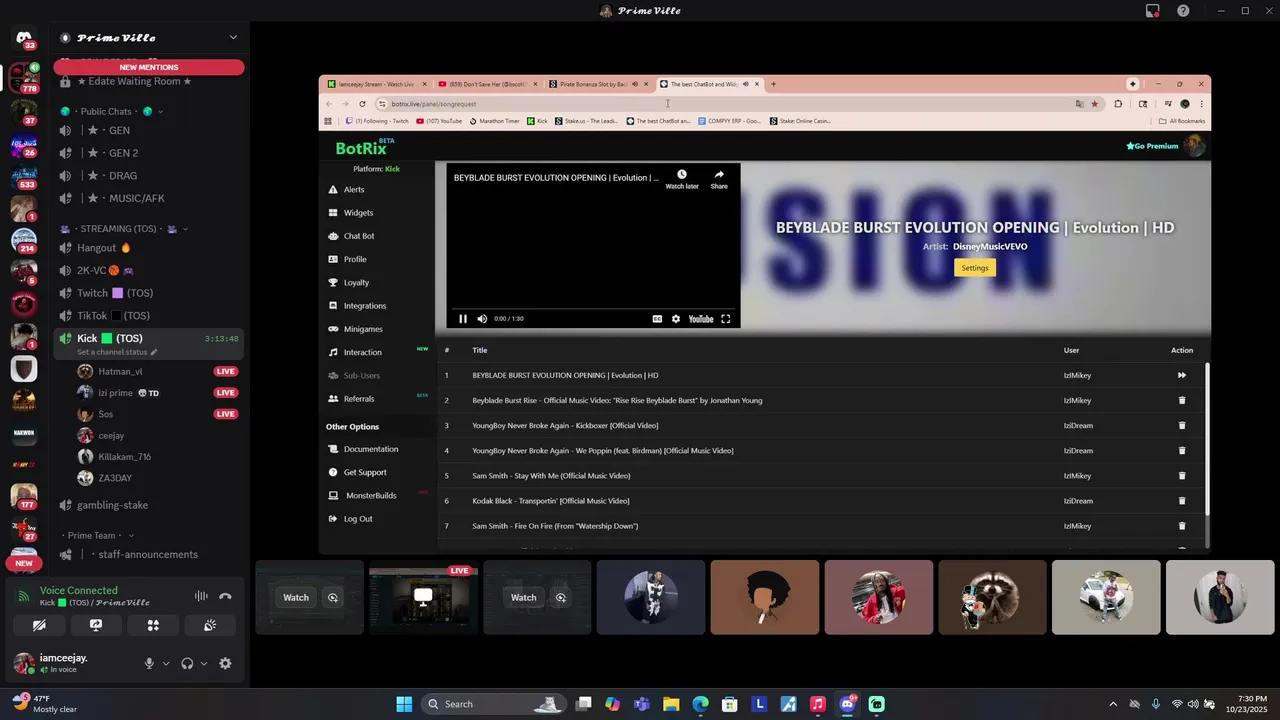Turn on camera in voice panel
This screenshot has height=720, width=1280.
[x=39, y=625]
